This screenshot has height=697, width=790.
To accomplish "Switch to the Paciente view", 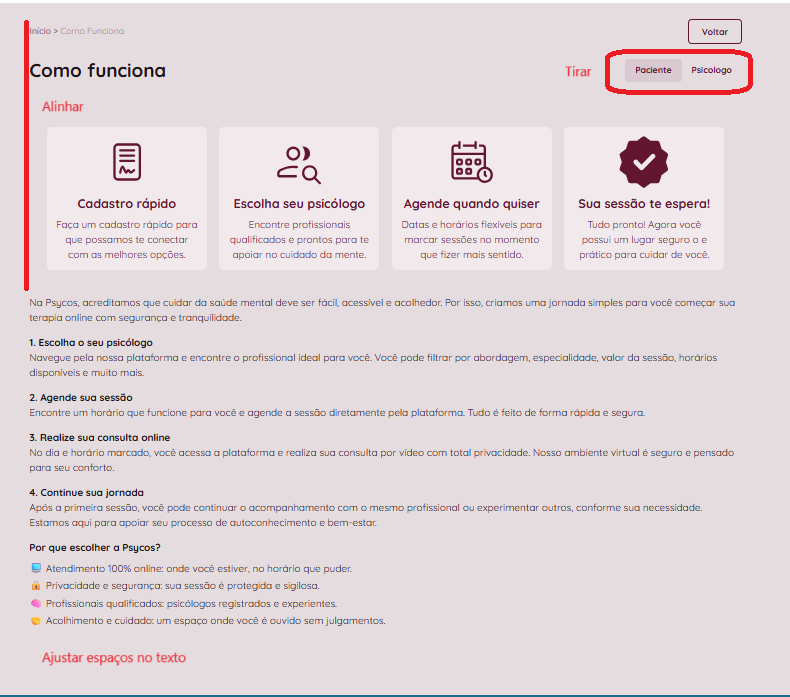I will [x=653, y=70].
